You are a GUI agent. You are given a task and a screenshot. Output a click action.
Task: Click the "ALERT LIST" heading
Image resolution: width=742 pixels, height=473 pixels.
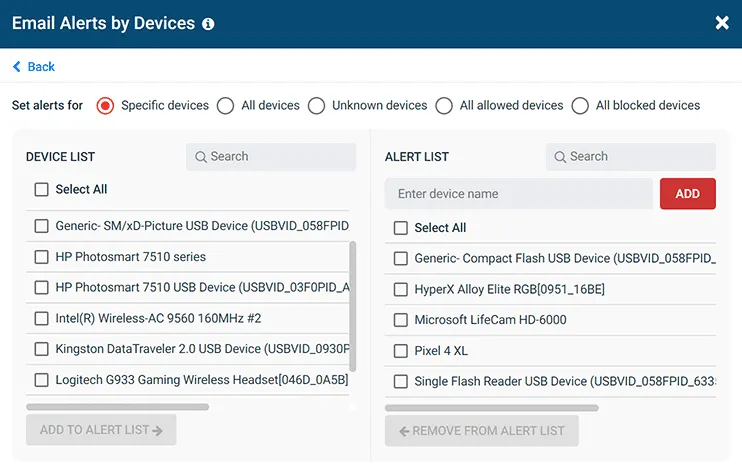[x=417, y=157]
